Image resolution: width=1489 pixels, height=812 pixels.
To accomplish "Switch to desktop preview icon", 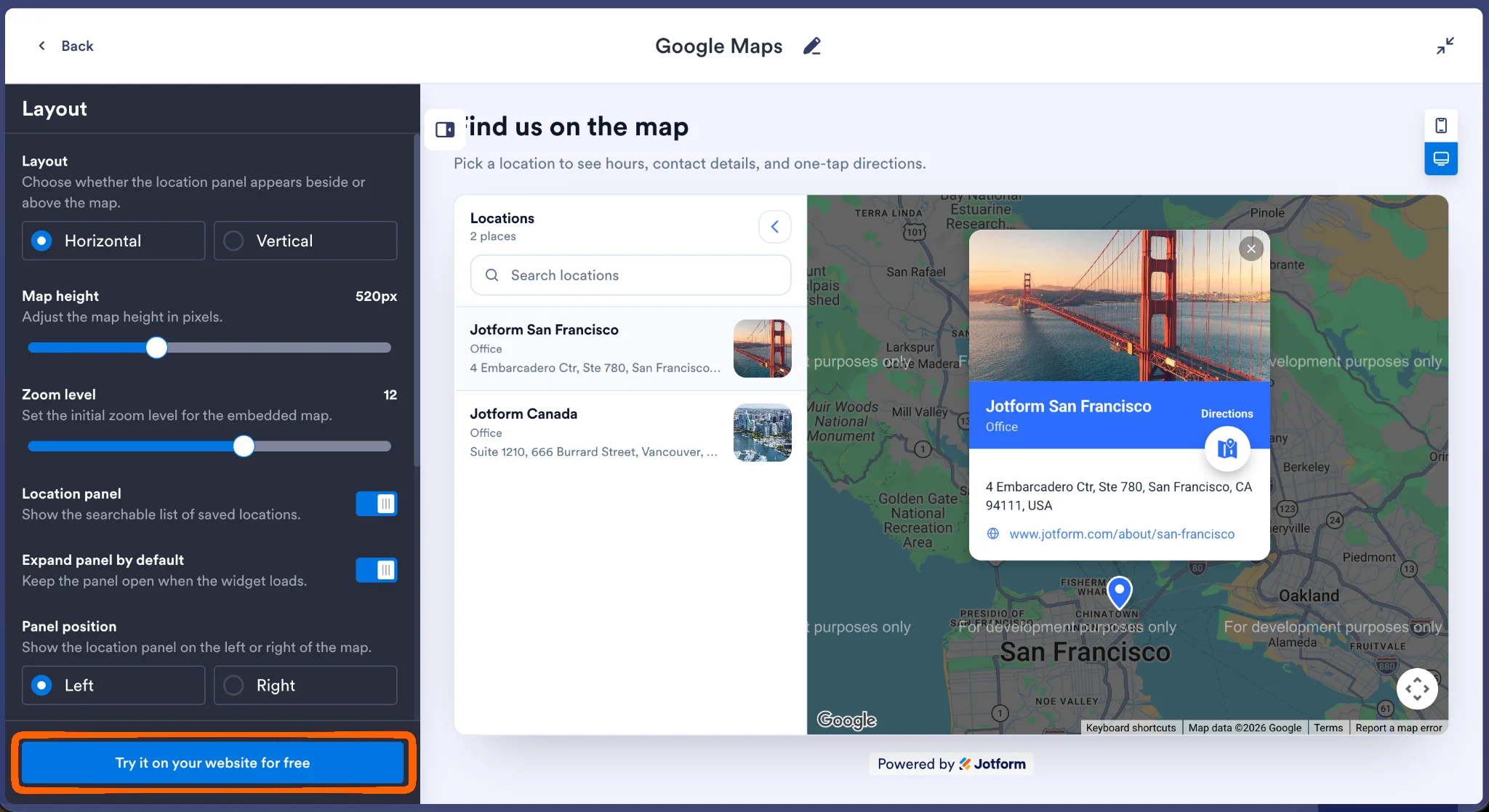I will (x=1441, y=158).
